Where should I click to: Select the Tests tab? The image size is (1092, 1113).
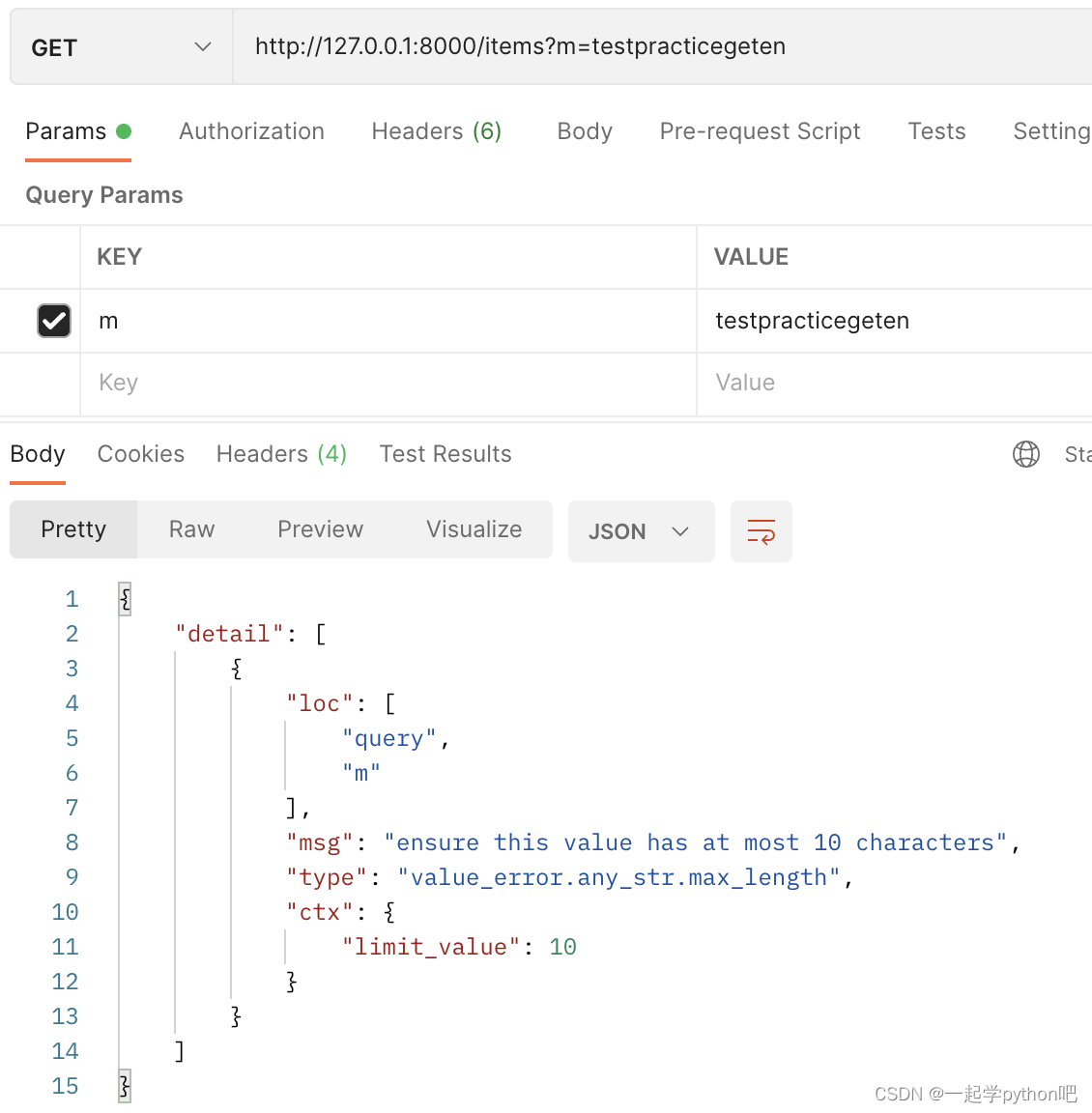click(935, 131)
